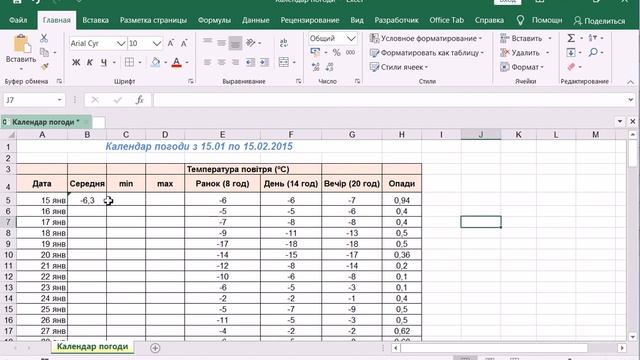Screen dimensions: 640x360
Task: Click the red Font color A icon
Action: (x=176, y=62)
